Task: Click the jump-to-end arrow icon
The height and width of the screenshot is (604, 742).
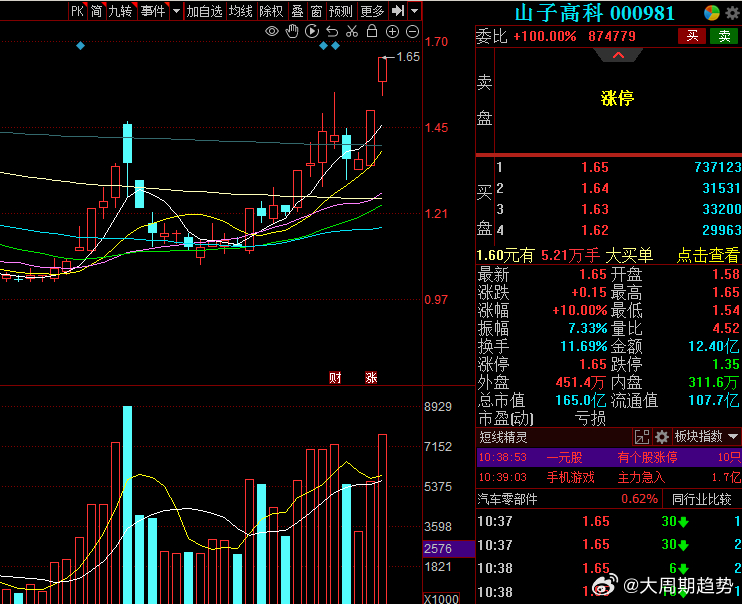Action: coord(398,10)
